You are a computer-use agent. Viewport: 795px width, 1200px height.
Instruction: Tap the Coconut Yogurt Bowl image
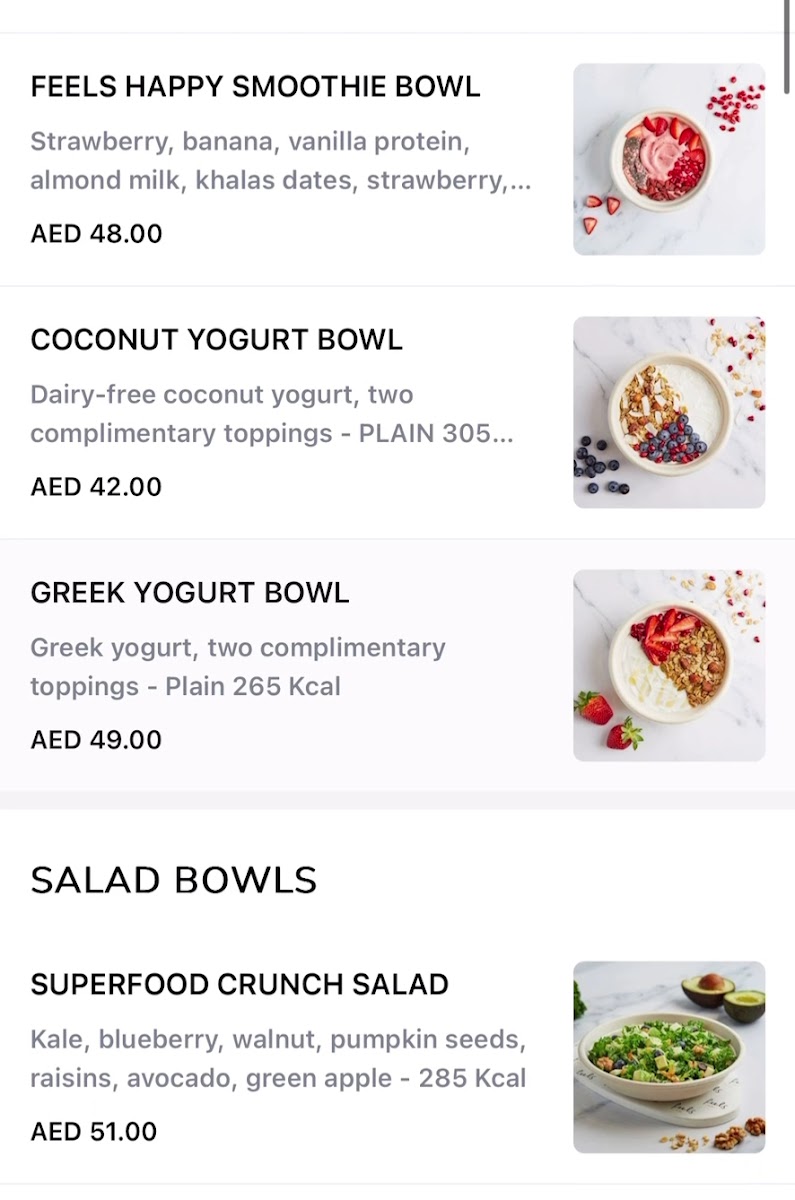(x=668, y=412)
